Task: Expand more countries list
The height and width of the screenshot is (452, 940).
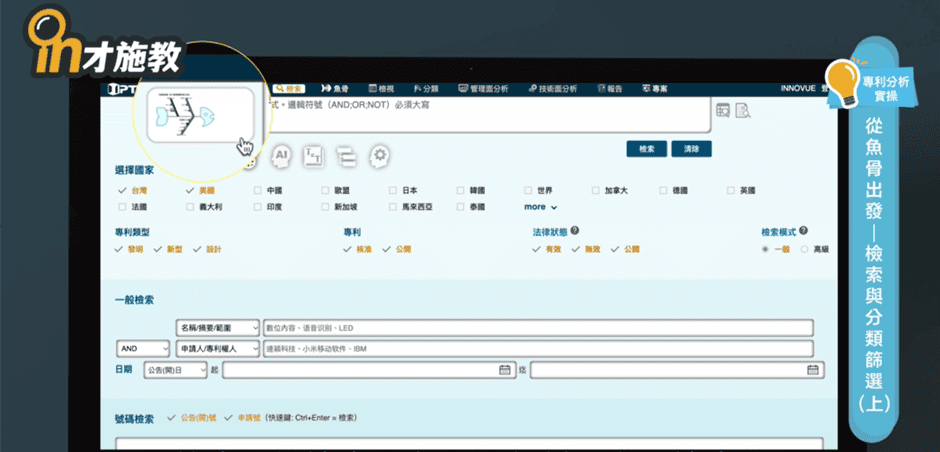Action: [540, 207]
